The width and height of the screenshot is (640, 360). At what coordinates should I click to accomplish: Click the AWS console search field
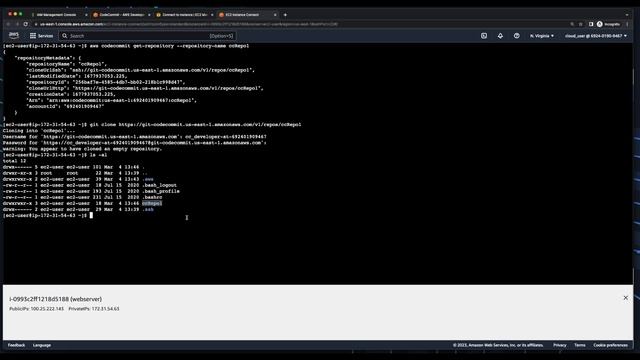(147, 36)
